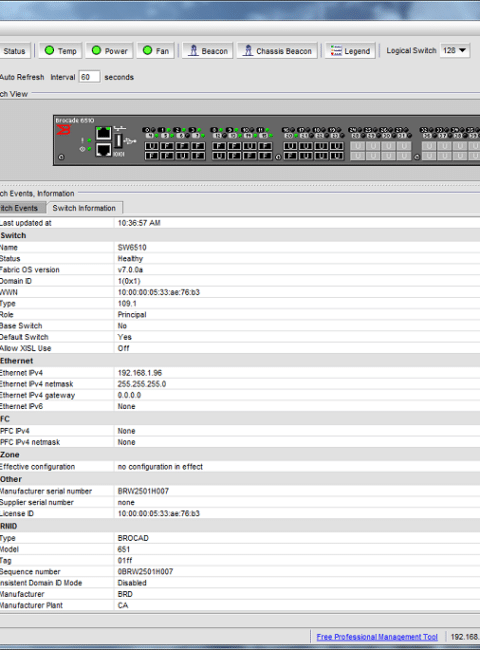Click the Temp status button

(x=61, y=51)
